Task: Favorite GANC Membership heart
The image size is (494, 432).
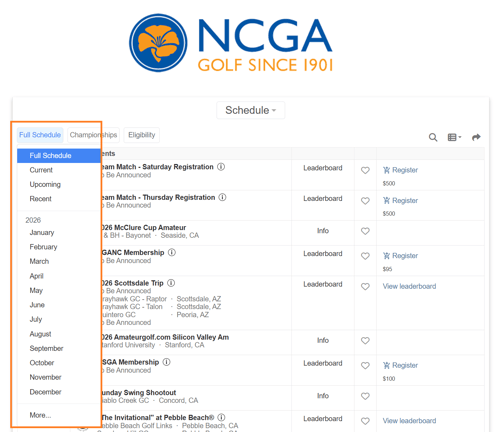Action: (x=365, y=256)
